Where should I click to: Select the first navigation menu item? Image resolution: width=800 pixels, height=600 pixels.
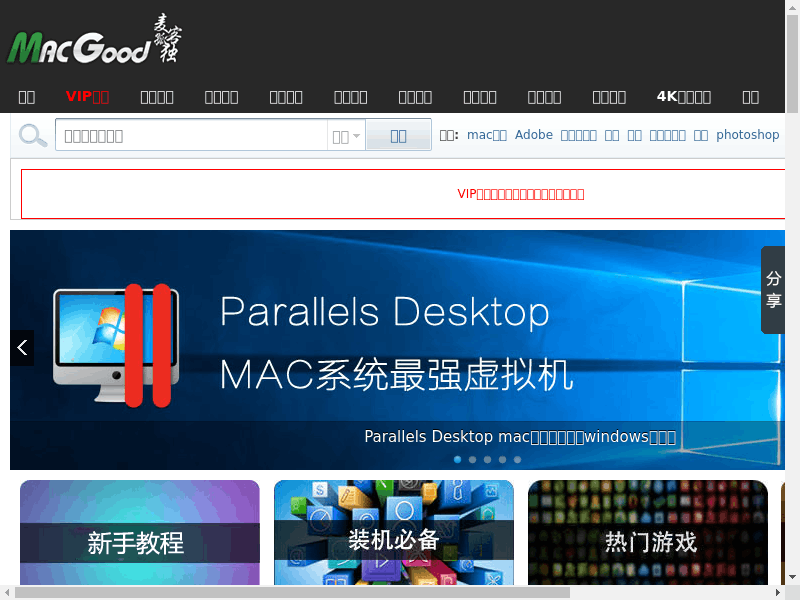(x=27, y=96)
